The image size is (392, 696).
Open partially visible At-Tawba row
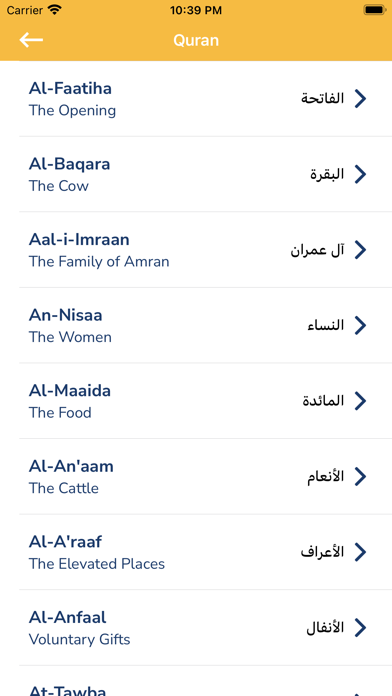pos(196,681)
